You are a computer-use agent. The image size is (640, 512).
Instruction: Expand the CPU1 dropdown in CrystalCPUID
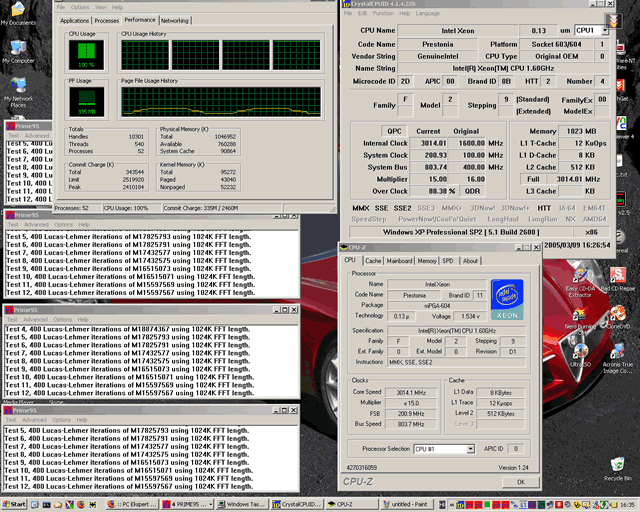coord(606,30)
